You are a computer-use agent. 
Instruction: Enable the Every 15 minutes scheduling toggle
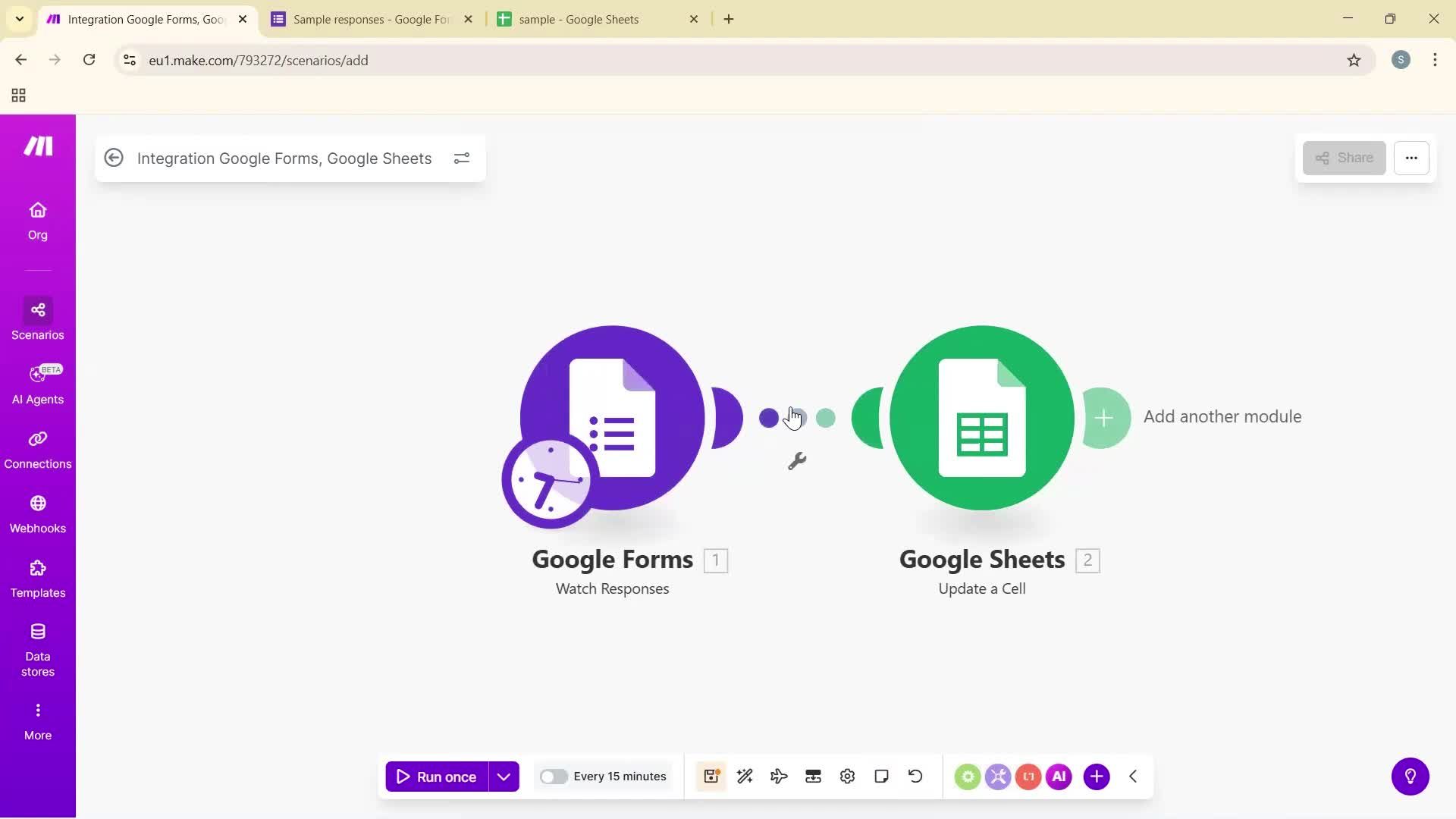click(554, 776)
